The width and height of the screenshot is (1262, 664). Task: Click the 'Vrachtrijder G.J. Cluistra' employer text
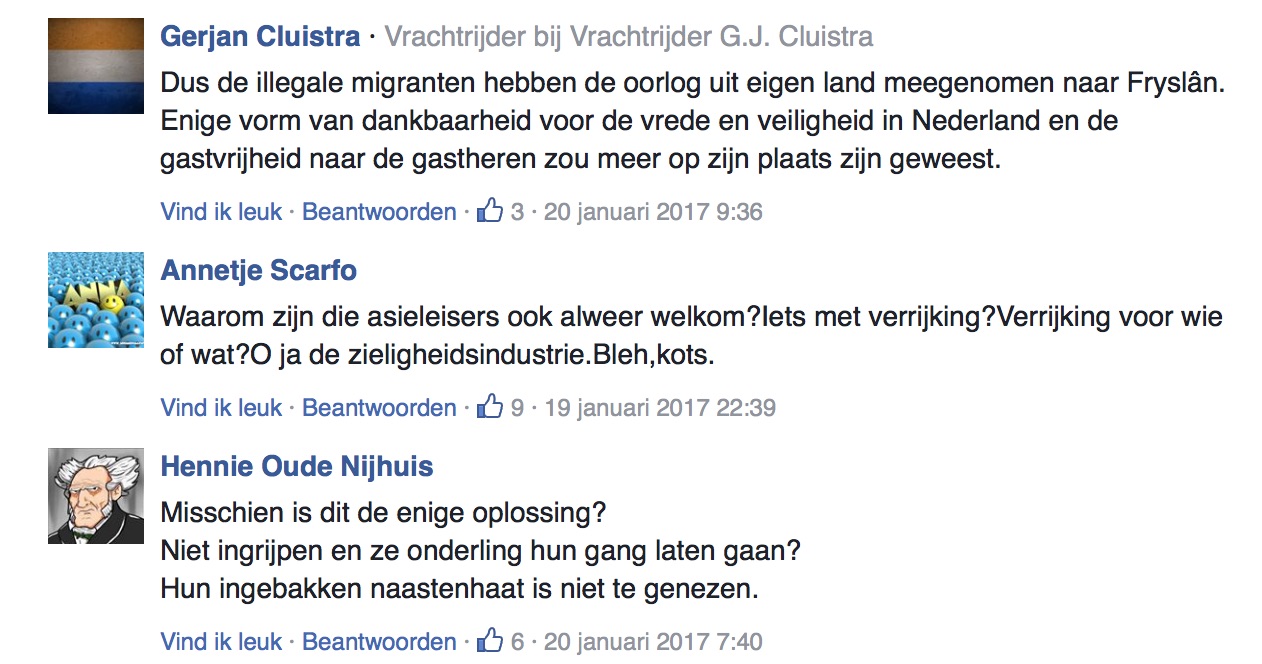(721, 37)
